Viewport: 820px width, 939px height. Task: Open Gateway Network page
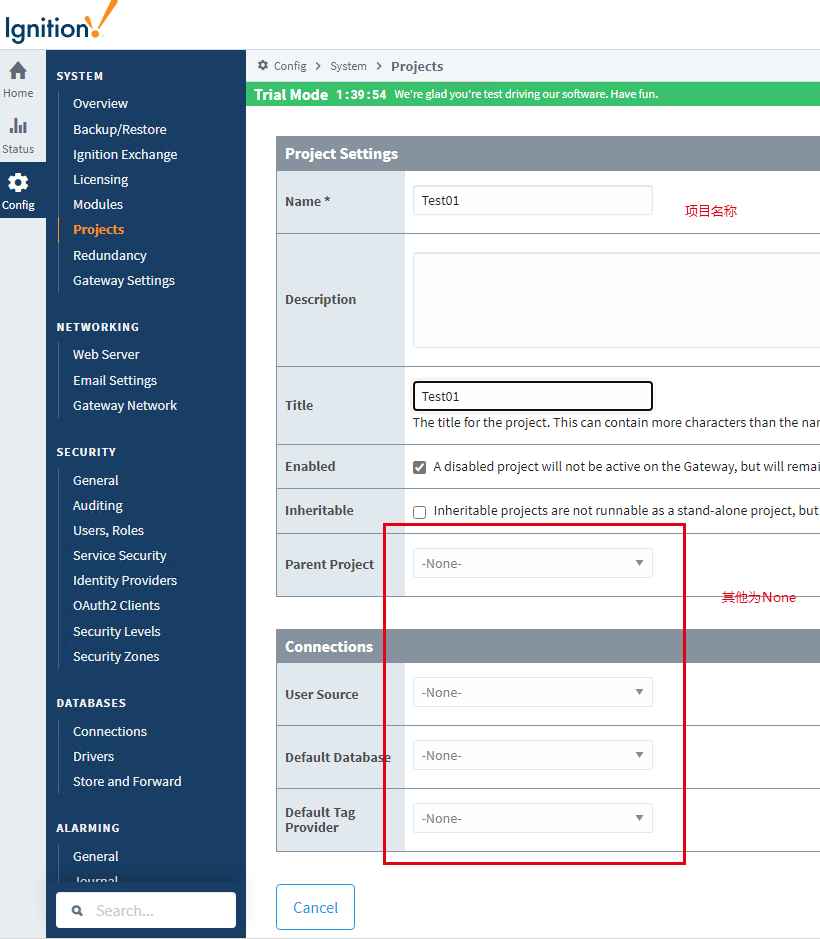click(125, 405)
